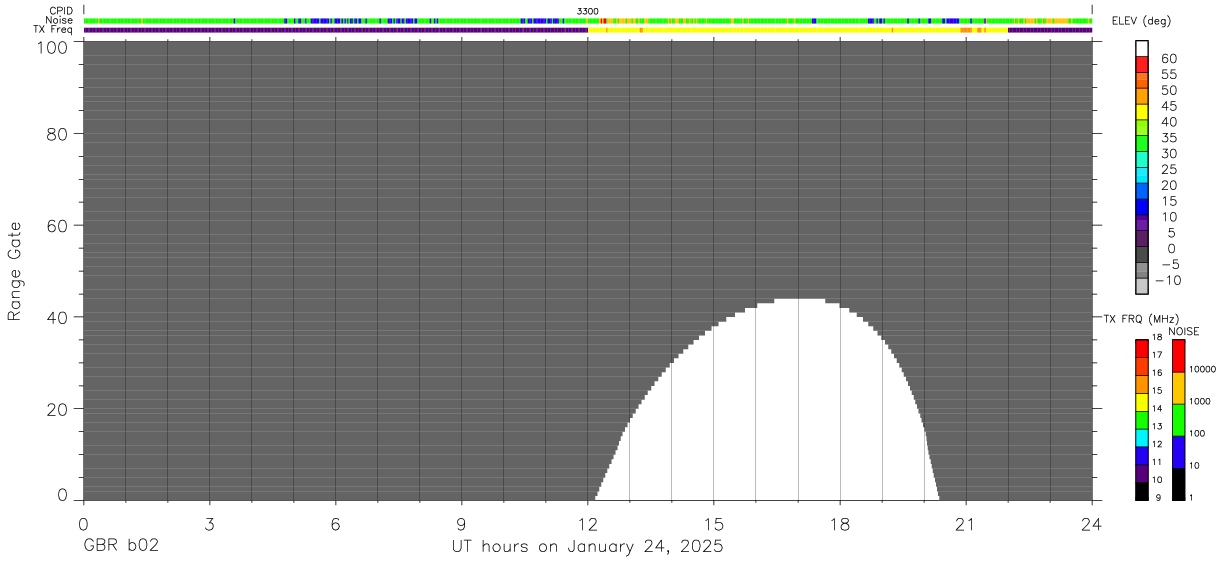This screenshot has width=1228, height=567.
Task: Click the ELEV legend value '25'
Action: click(1168, 170)
